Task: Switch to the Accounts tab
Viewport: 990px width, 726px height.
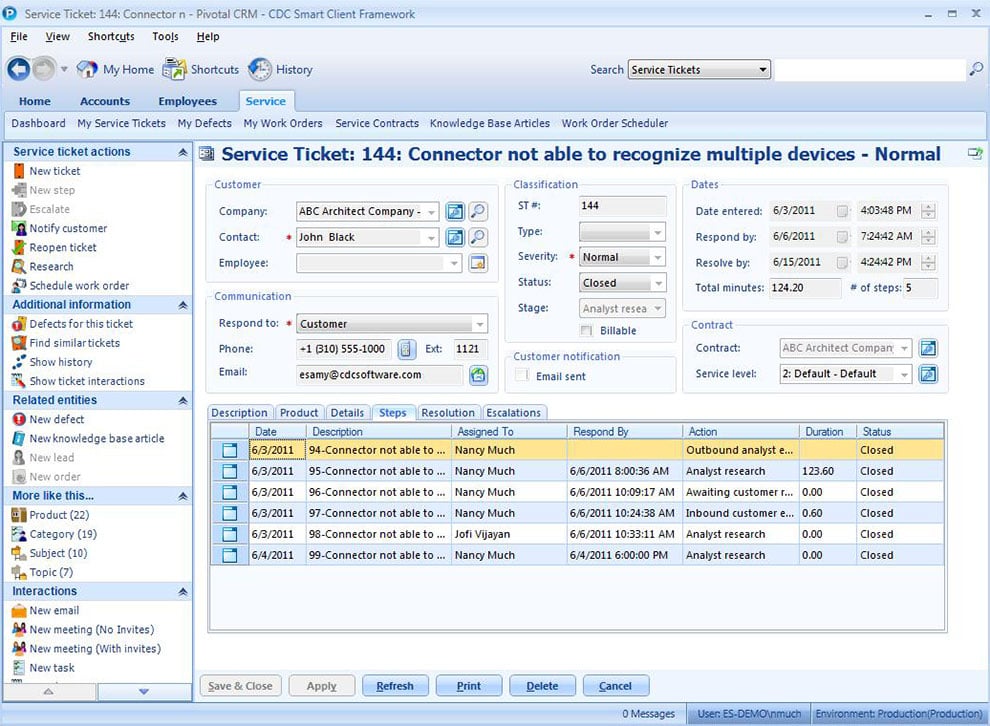Action: (x=105, y=101)
